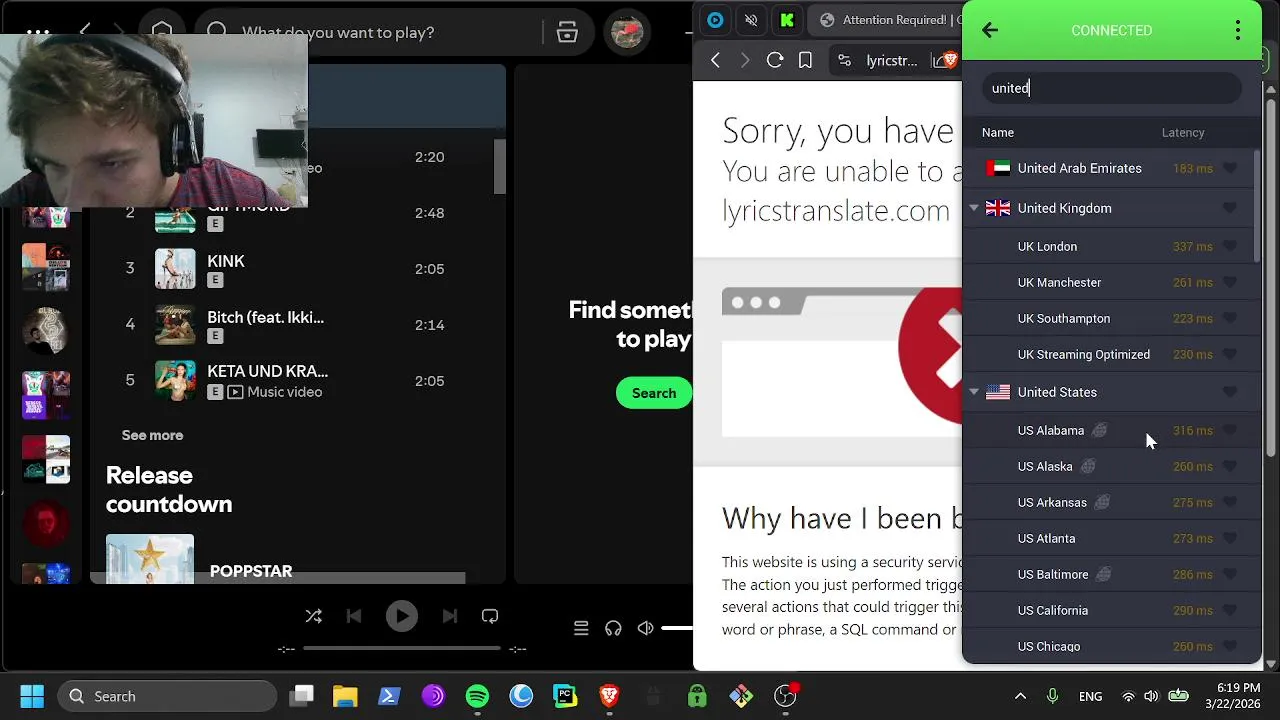The height and width of the screenshot is (720, 1280).
Task: Click the Brave browser back arrow
Action: tap(715, 60)
